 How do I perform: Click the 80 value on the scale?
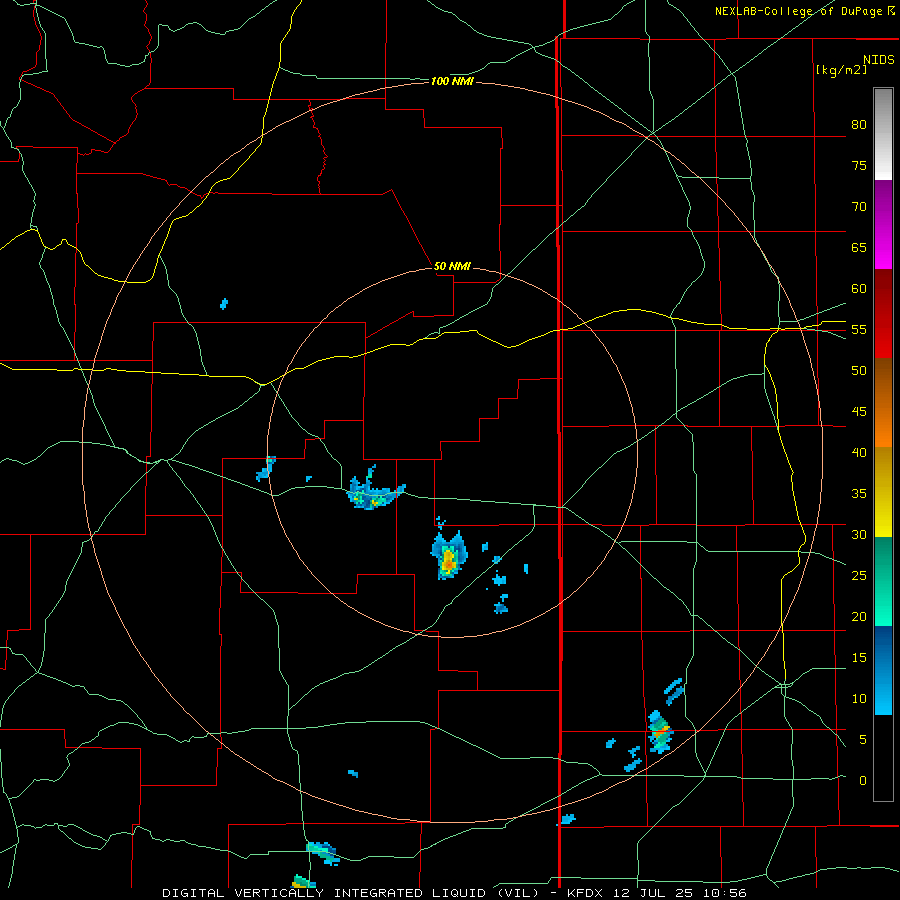859,125
